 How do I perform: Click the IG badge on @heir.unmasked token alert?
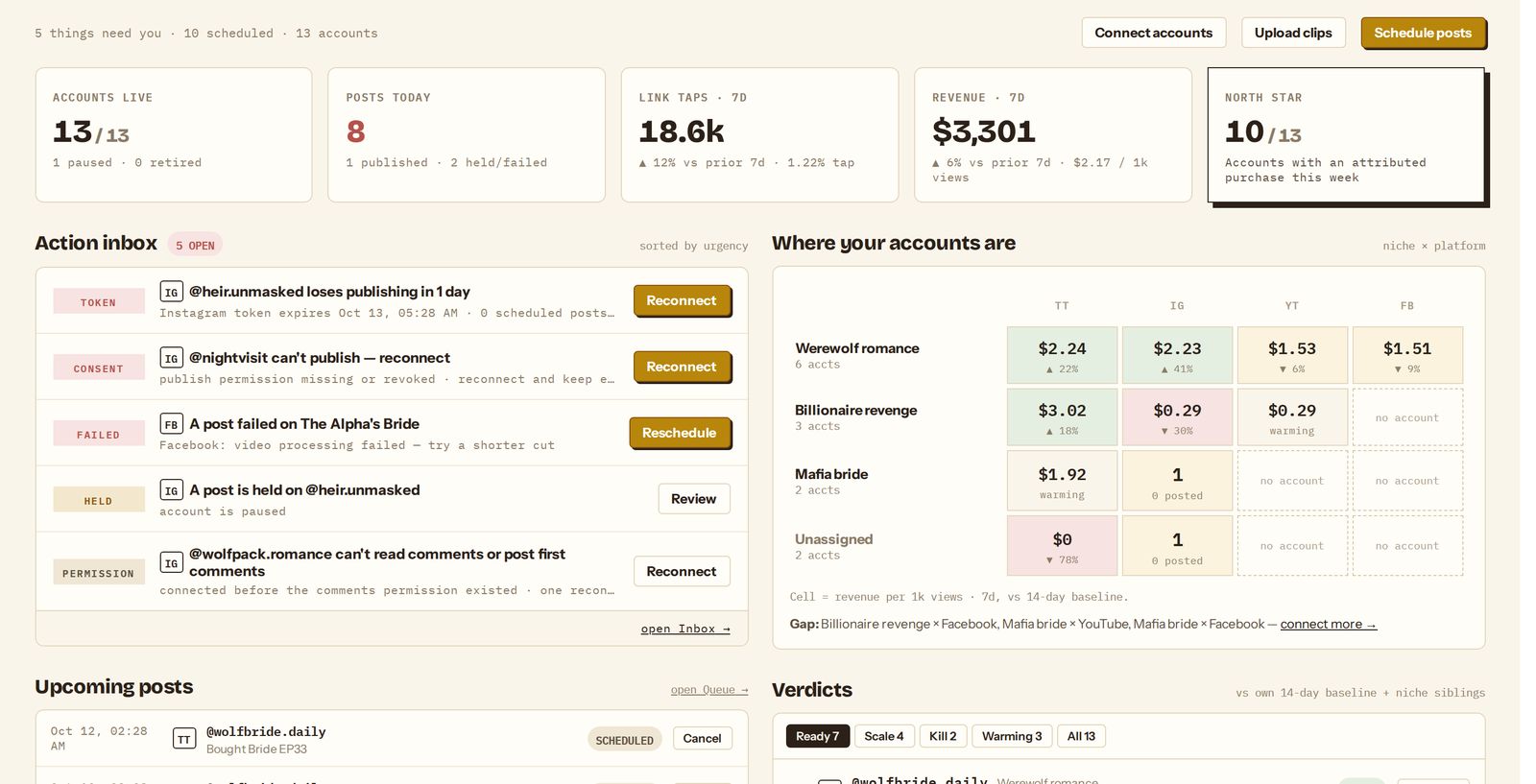click(171, 293)
